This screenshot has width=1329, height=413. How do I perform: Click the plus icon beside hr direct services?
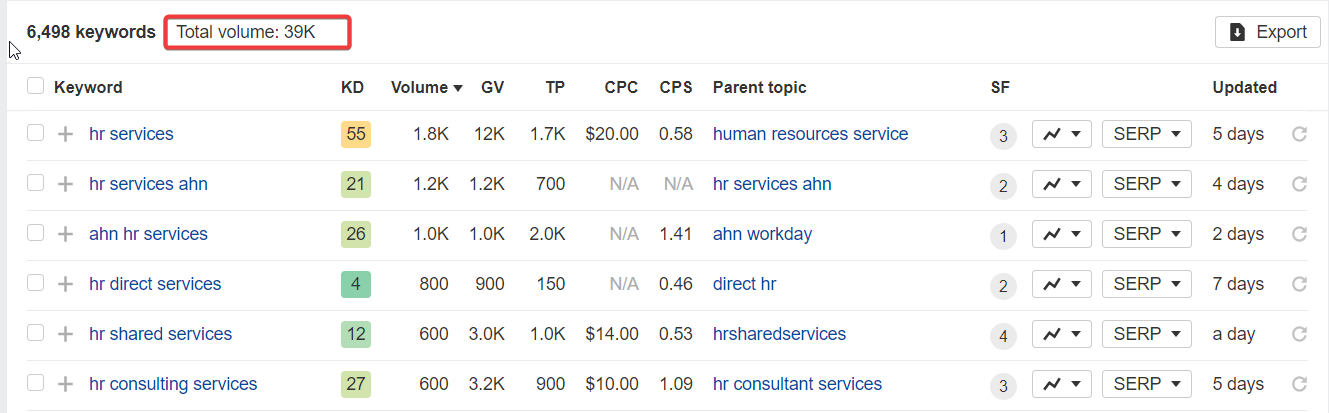click(x=65, y=284)
